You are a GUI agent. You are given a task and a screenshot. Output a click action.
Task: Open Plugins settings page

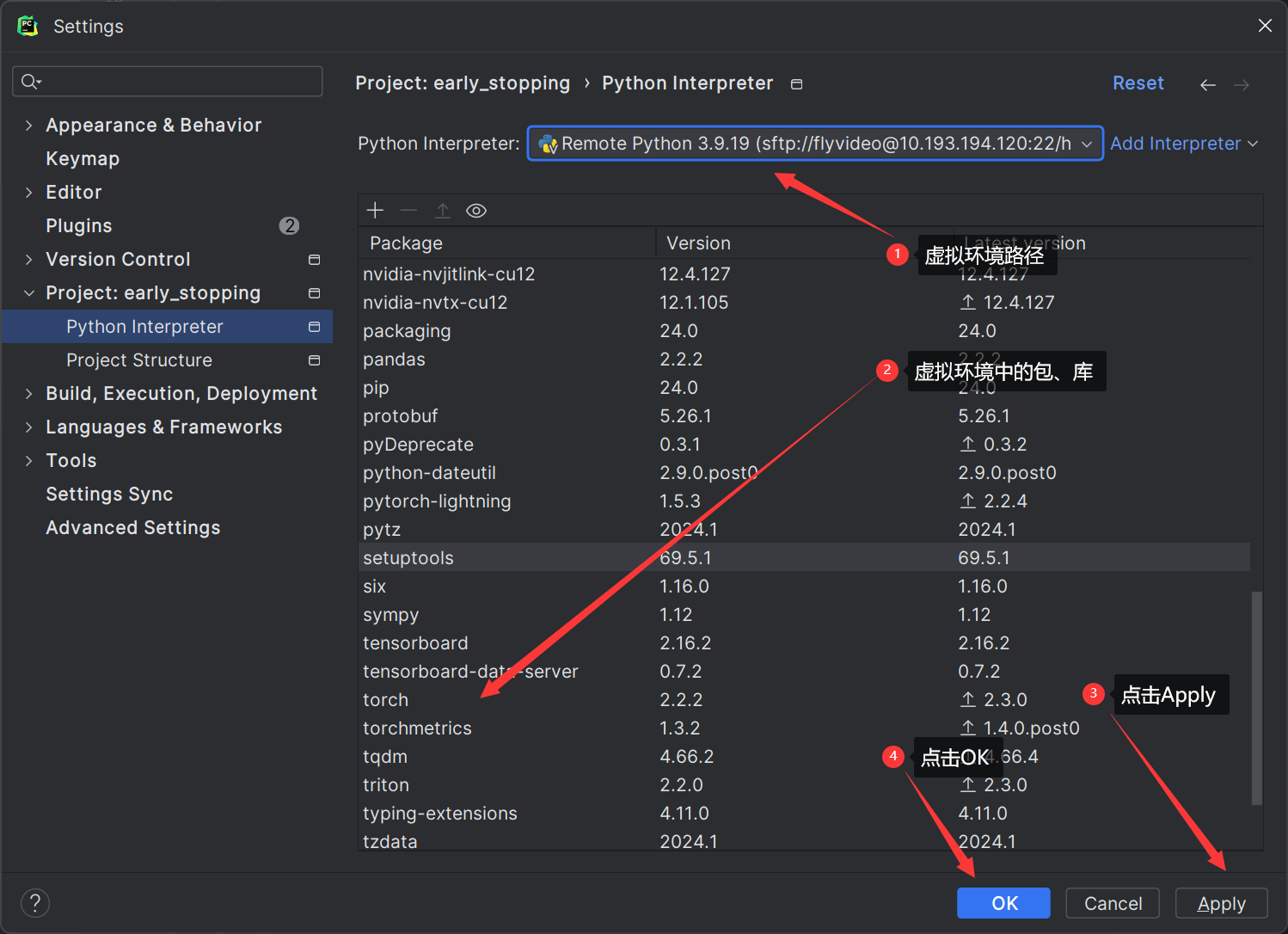click(79, 226)
